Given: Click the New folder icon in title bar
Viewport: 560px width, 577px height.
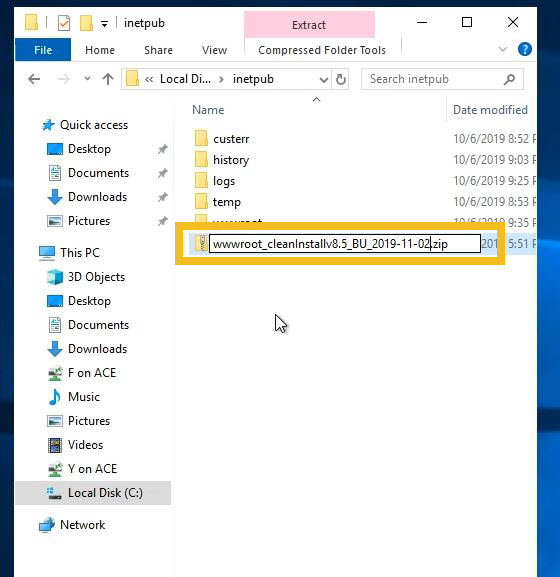Looking at the screenshot, I should (86, 23).
